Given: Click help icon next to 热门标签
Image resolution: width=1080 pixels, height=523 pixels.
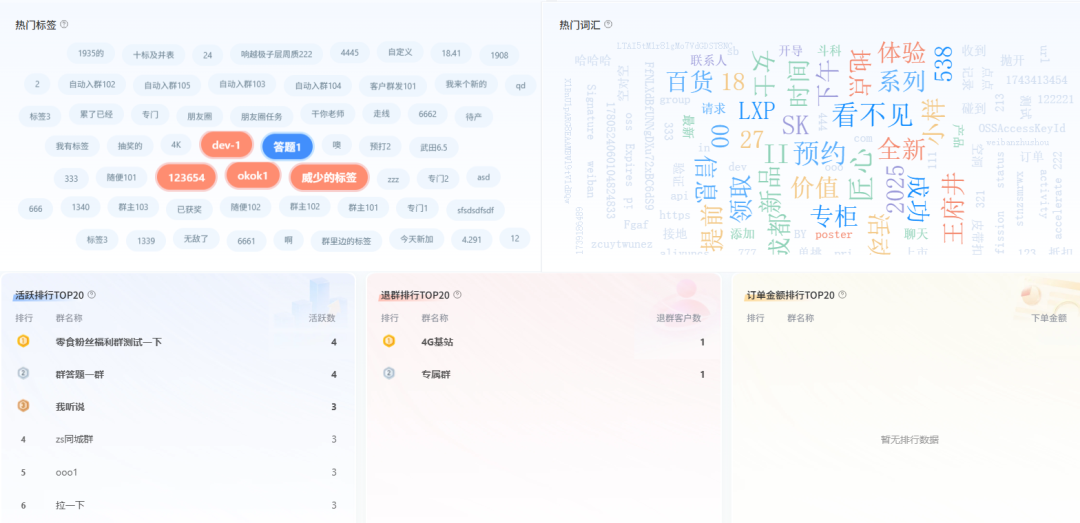Looking at the screenshot, I should pyautogui.click(x=65, y=24).
